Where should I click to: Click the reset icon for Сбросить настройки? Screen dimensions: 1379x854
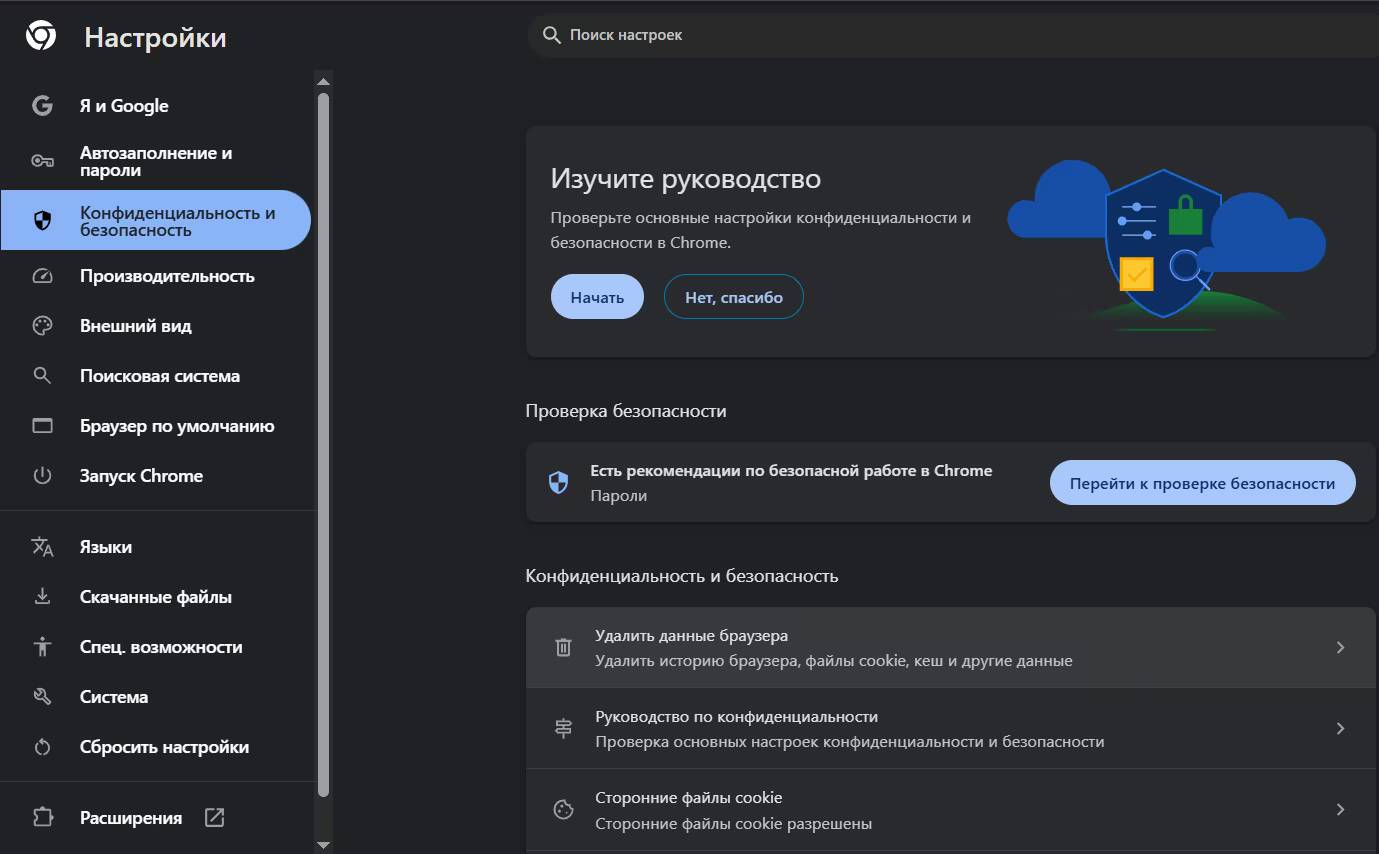tap(42, 747)
